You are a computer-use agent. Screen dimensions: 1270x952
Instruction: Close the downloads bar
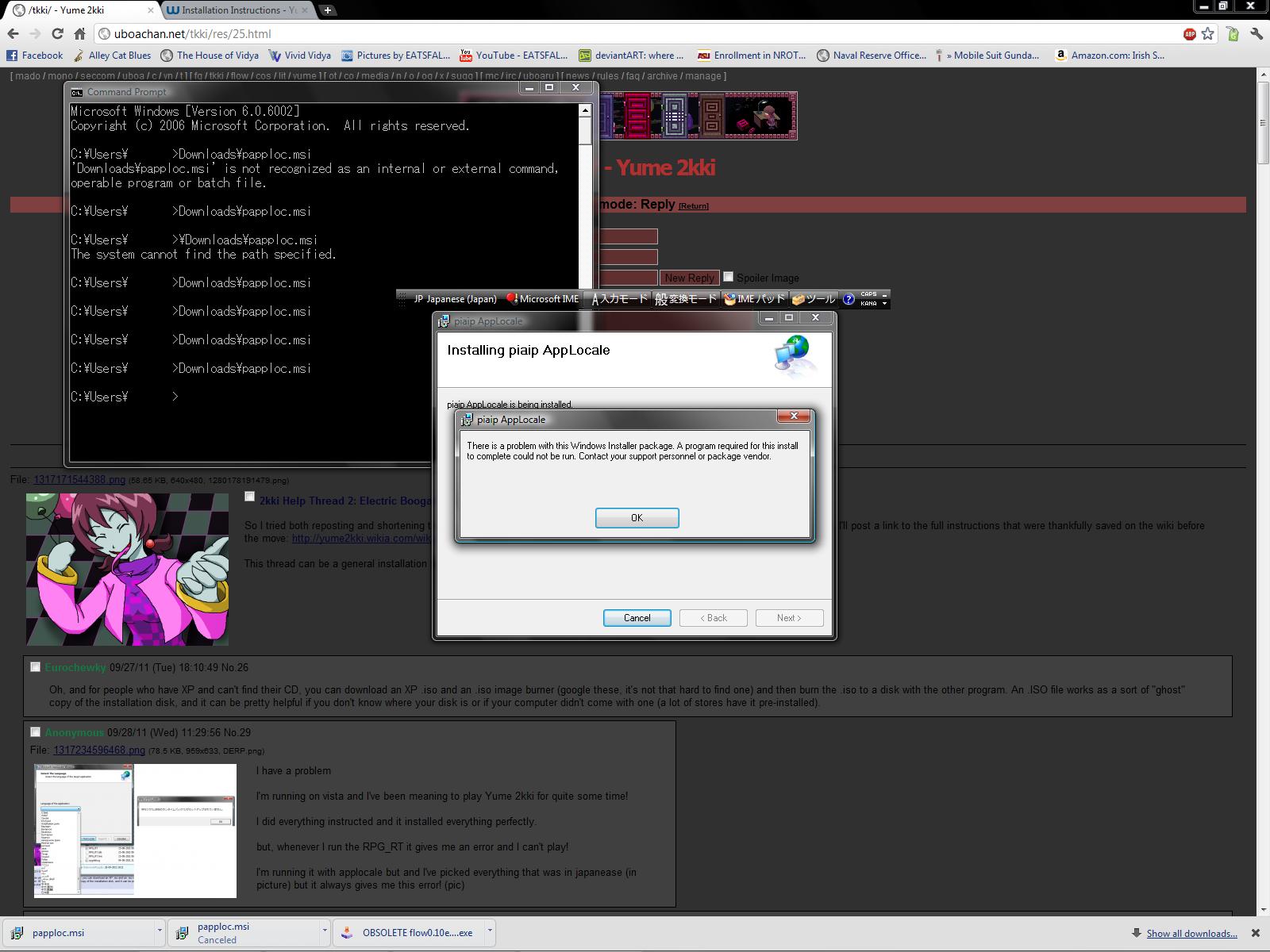(1256, 933)
